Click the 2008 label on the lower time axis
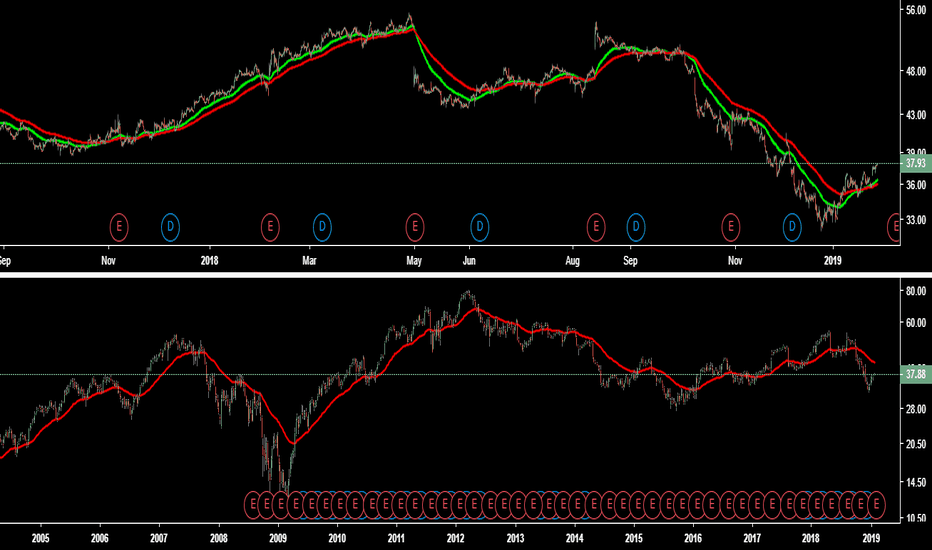The width and height of the screenshot is (932, 550). 219,538
